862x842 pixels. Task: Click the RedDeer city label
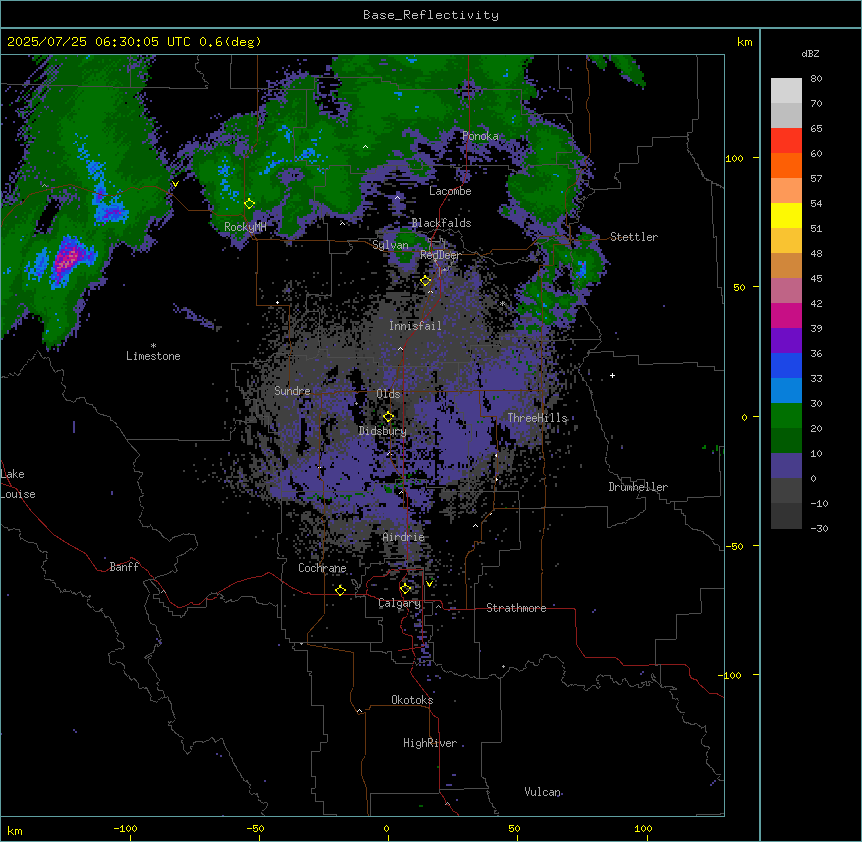(x=440, y=255)
